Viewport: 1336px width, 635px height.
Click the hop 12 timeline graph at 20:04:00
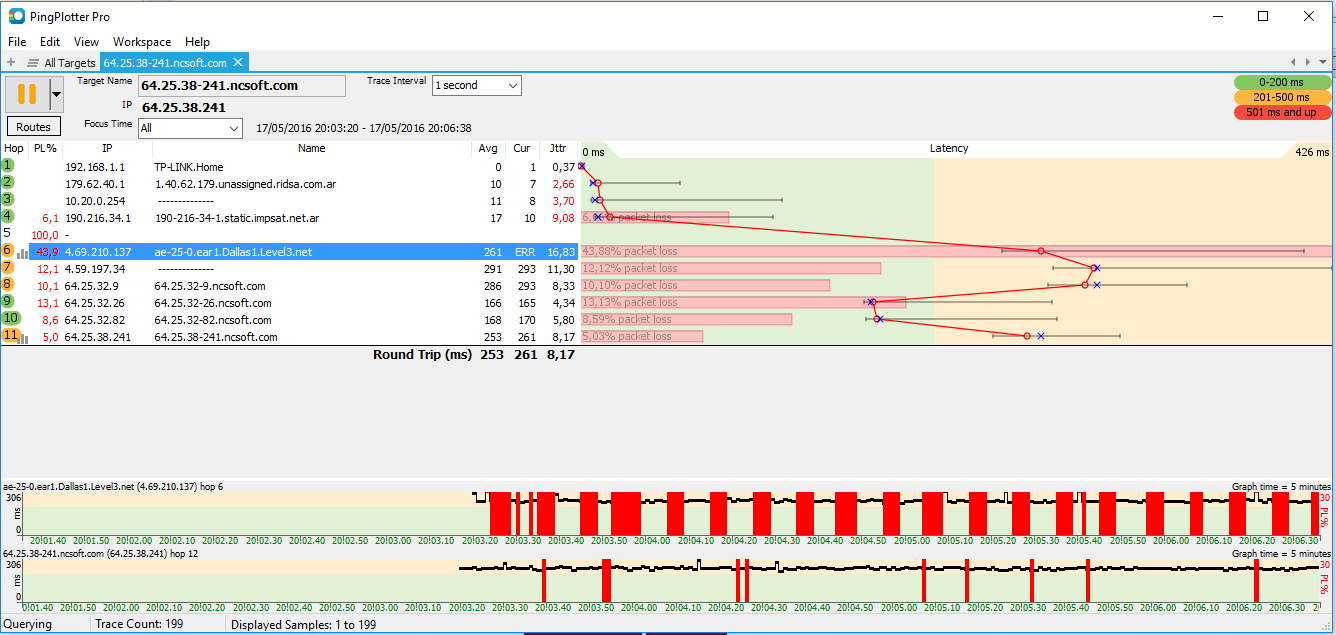tap(649, 579)
